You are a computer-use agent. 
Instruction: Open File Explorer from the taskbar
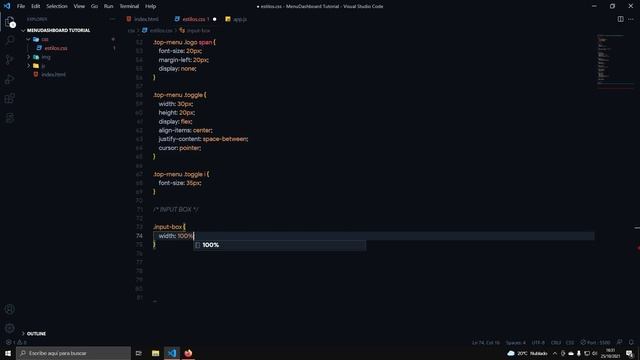pyautogui.click(x=156, y=353)
